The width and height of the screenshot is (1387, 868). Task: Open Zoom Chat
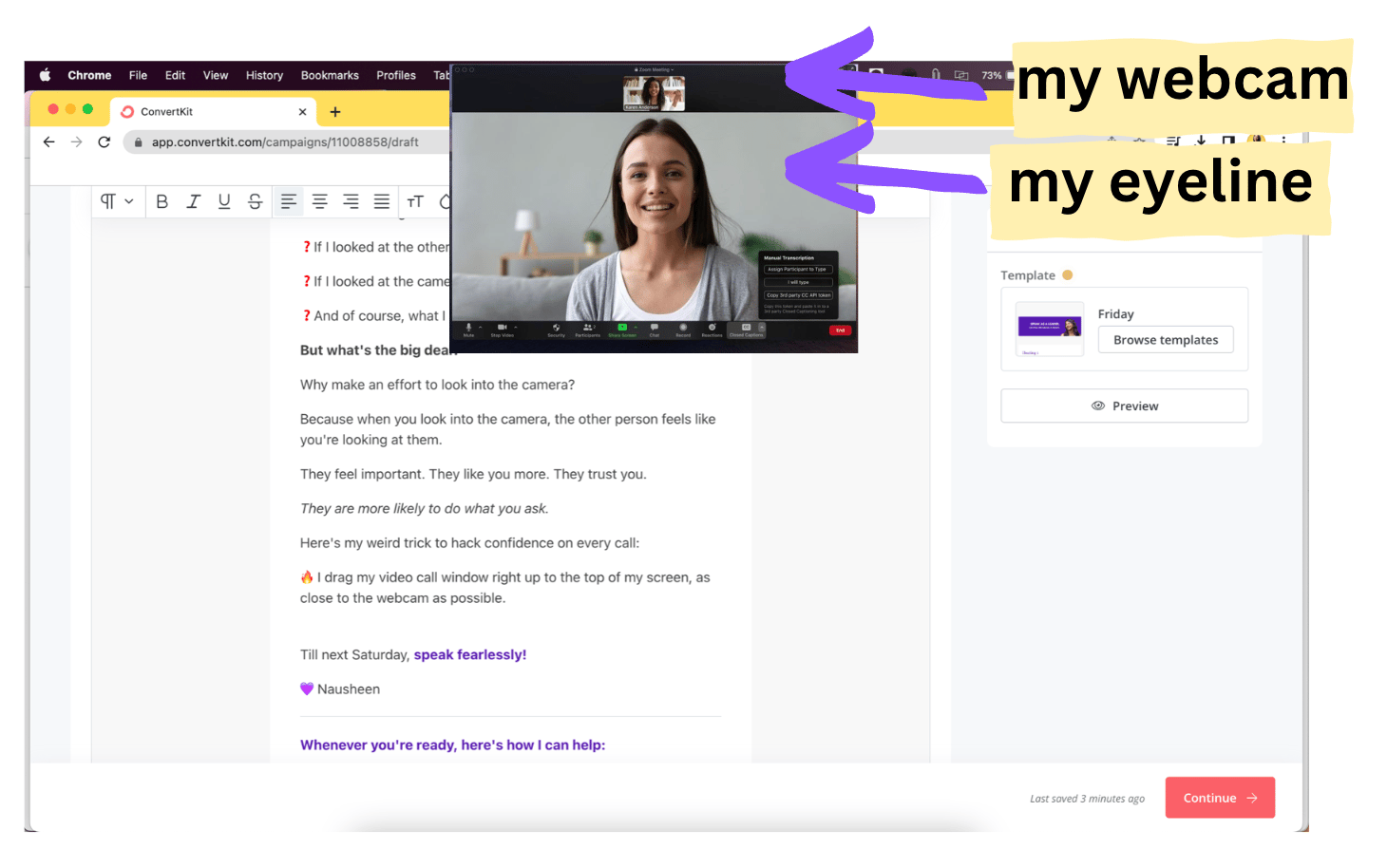click(x=655, y=330)
